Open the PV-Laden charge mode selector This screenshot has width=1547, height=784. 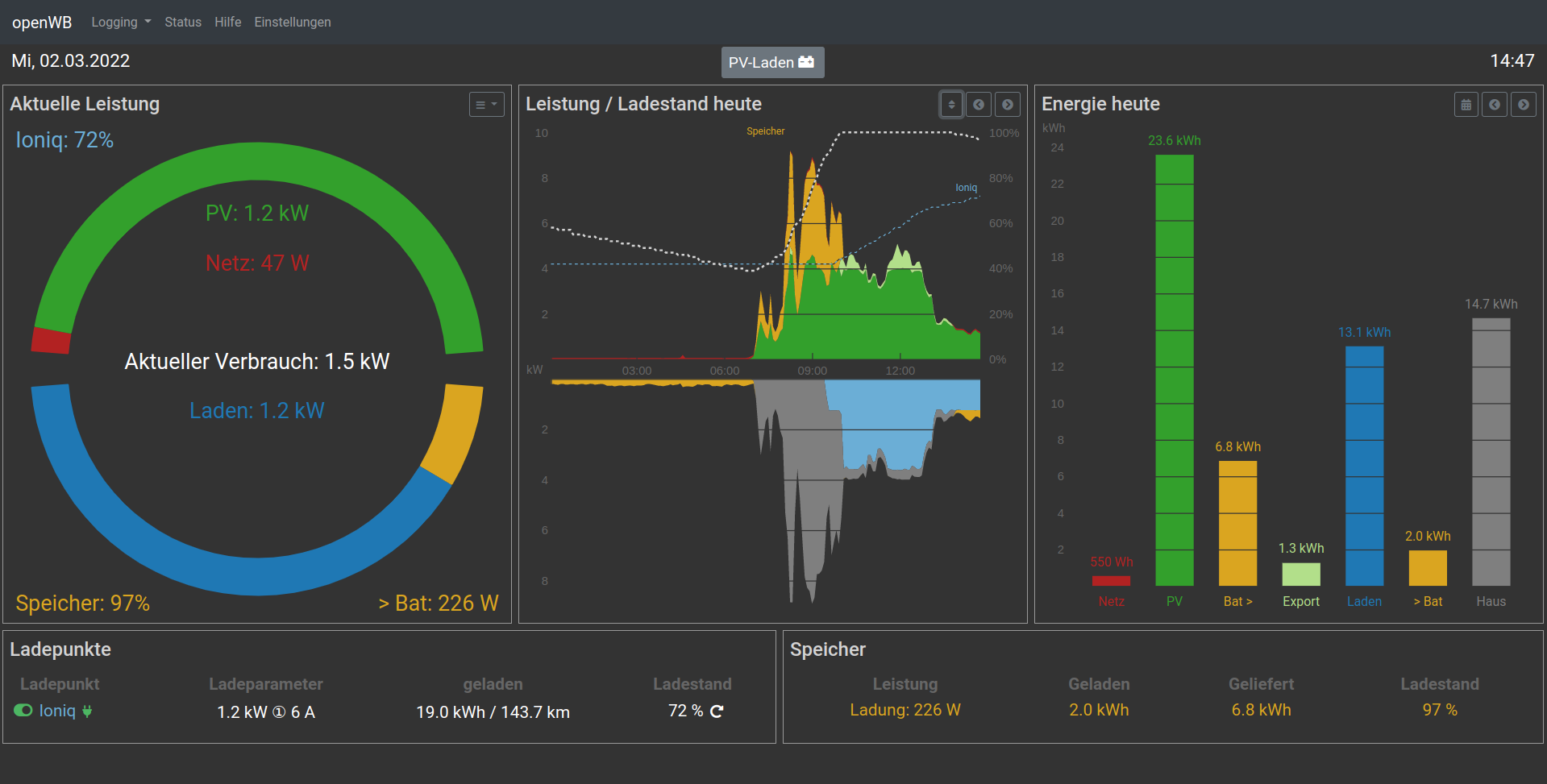pos(771,62)
